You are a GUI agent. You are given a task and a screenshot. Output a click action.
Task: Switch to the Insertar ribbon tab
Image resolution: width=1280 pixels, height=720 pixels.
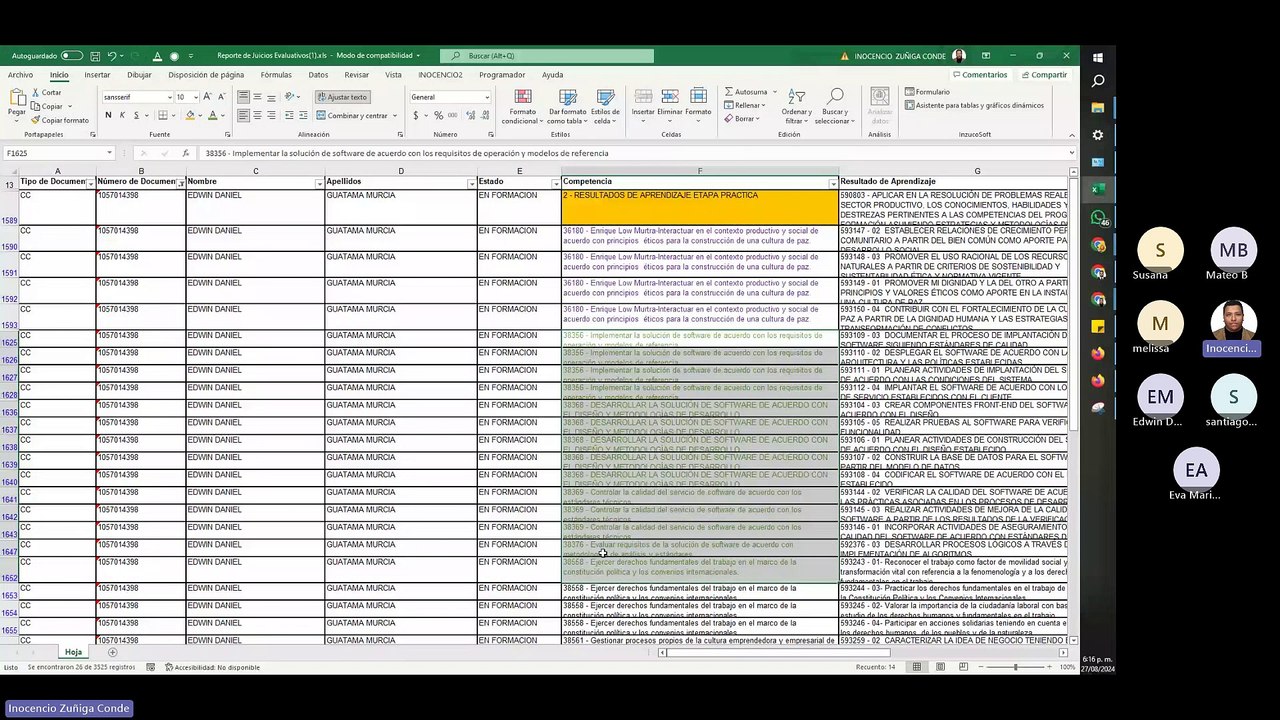97,75
